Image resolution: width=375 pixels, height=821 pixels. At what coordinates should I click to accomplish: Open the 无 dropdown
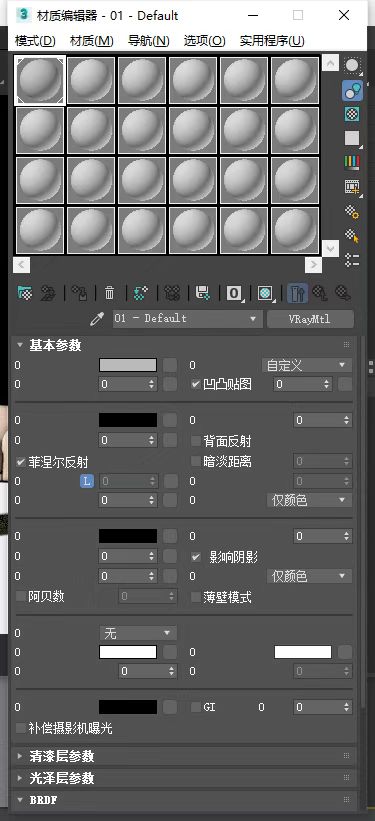pyautogui.click(x=138, y=634)
